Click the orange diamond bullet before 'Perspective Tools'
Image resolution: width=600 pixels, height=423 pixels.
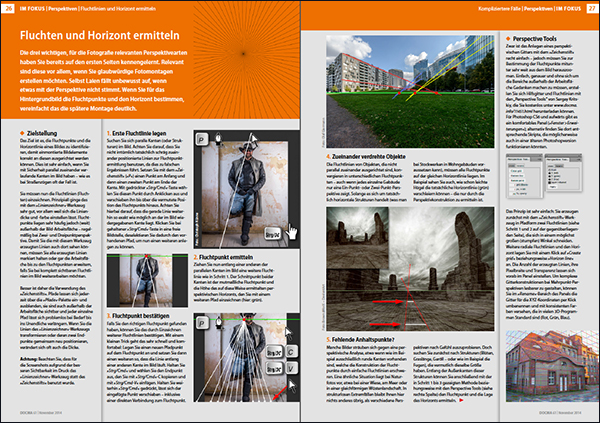[x=508, y=39]
